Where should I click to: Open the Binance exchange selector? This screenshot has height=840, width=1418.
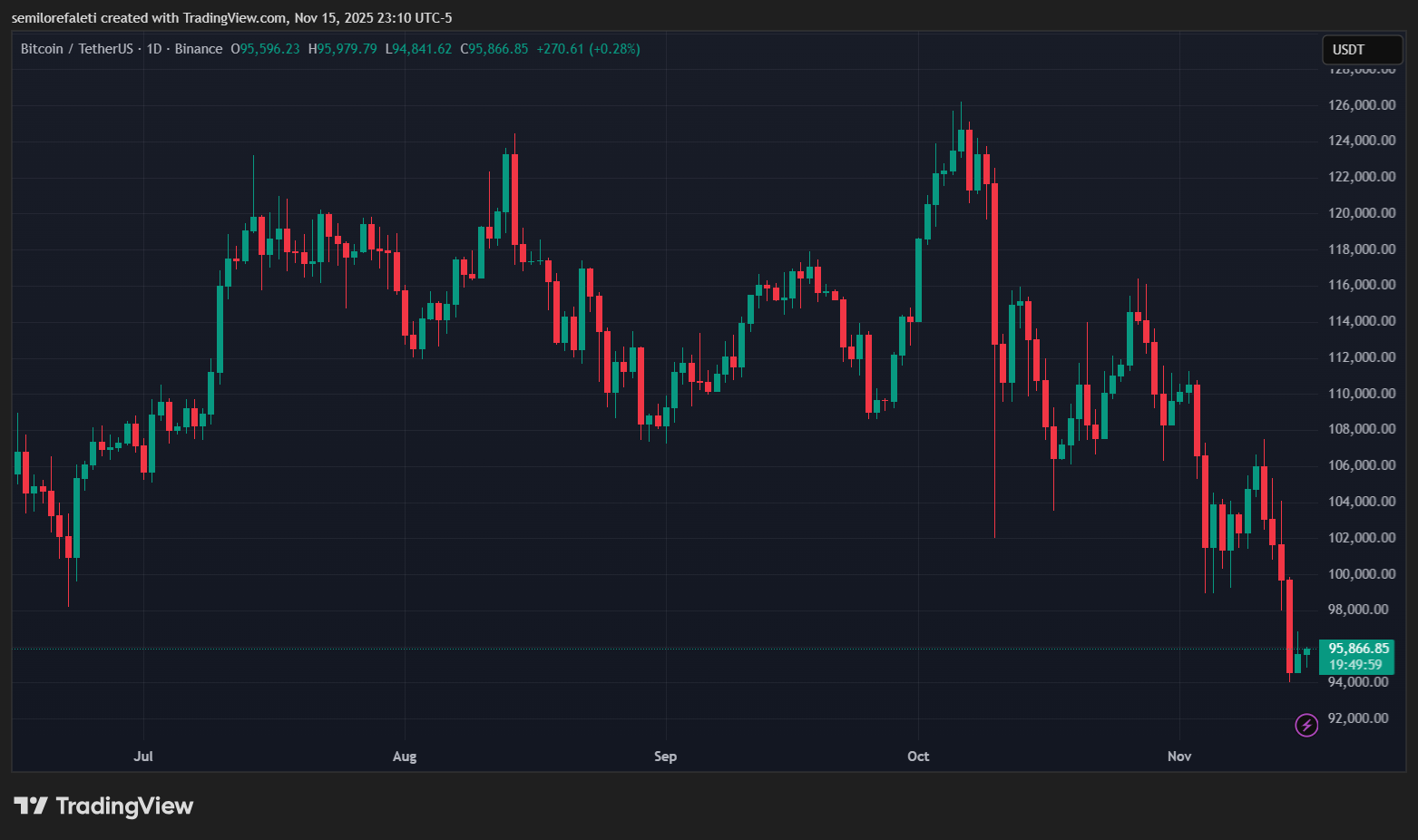[199, 49]
